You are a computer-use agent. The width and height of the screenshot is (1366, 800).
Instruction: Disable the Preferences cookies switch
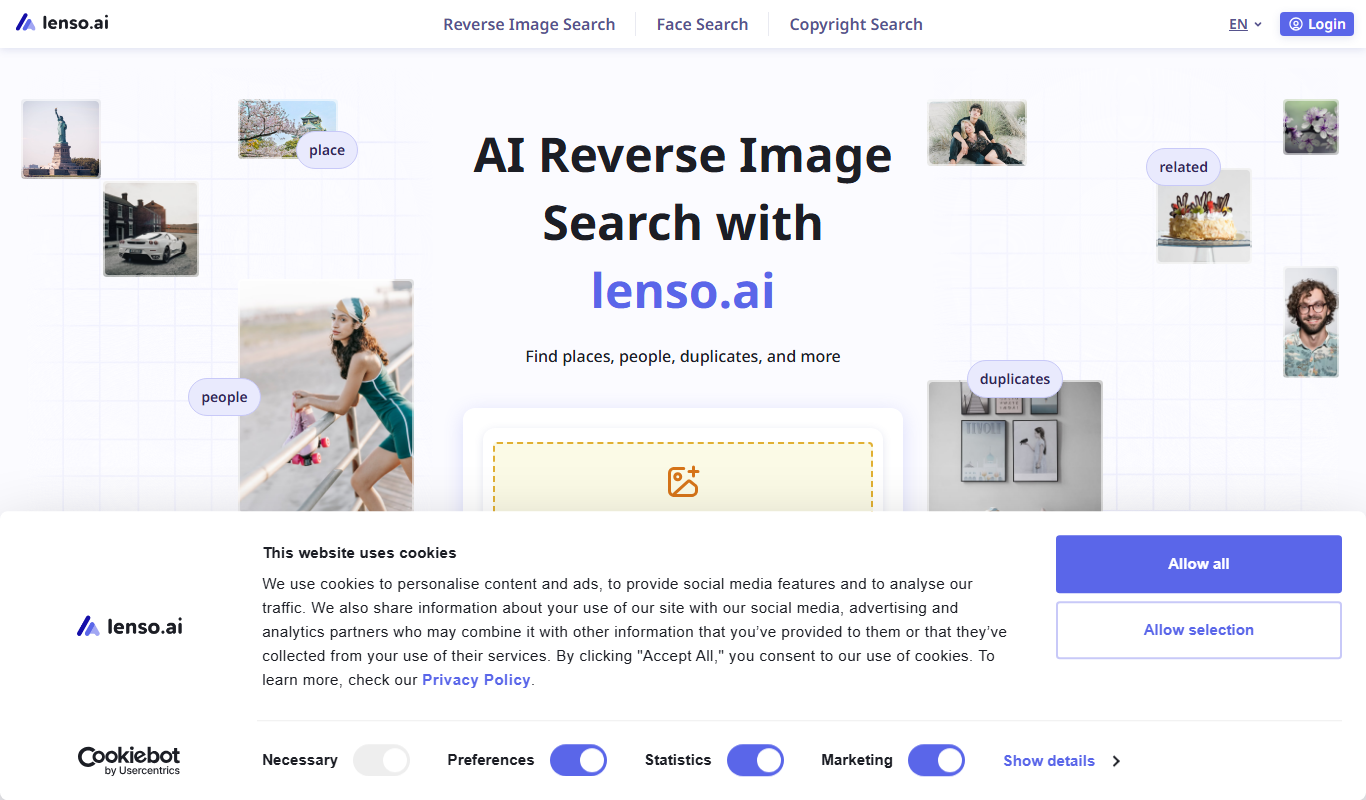coord(578,760)
